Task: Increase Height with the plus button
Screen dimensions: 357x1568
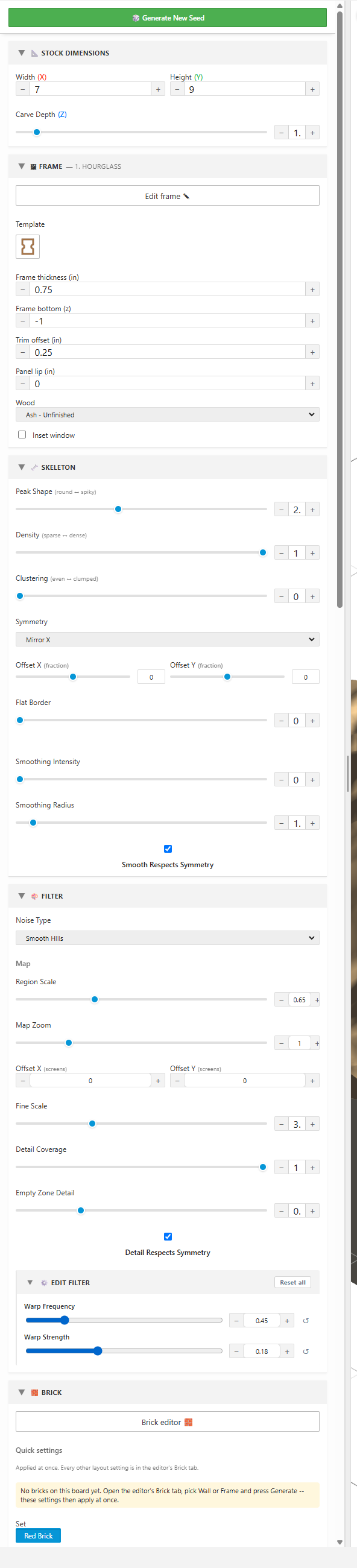Action: pos(312,89)
